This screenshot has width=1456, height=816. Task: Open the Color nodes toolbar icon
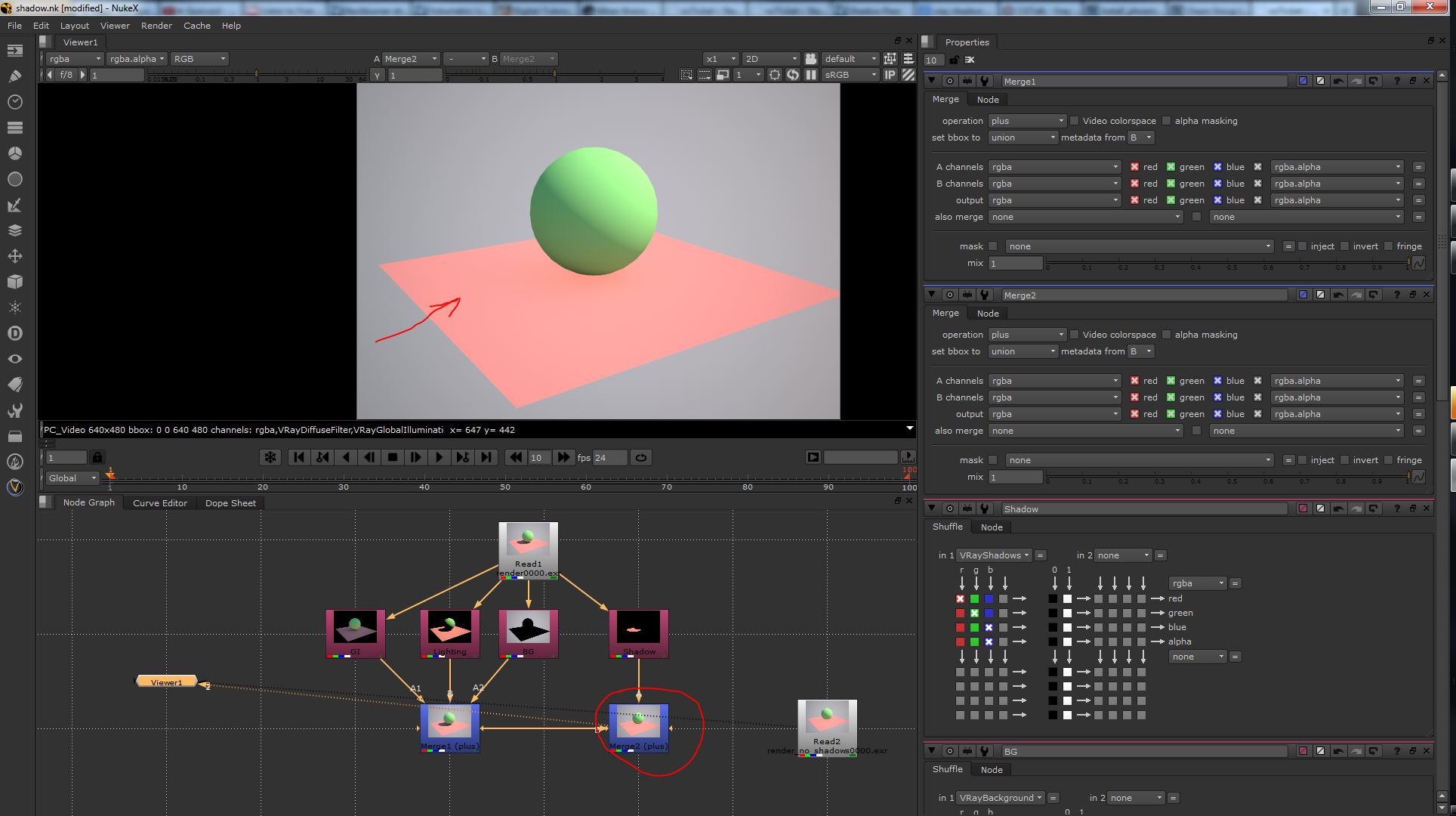[x=14, y=153]
